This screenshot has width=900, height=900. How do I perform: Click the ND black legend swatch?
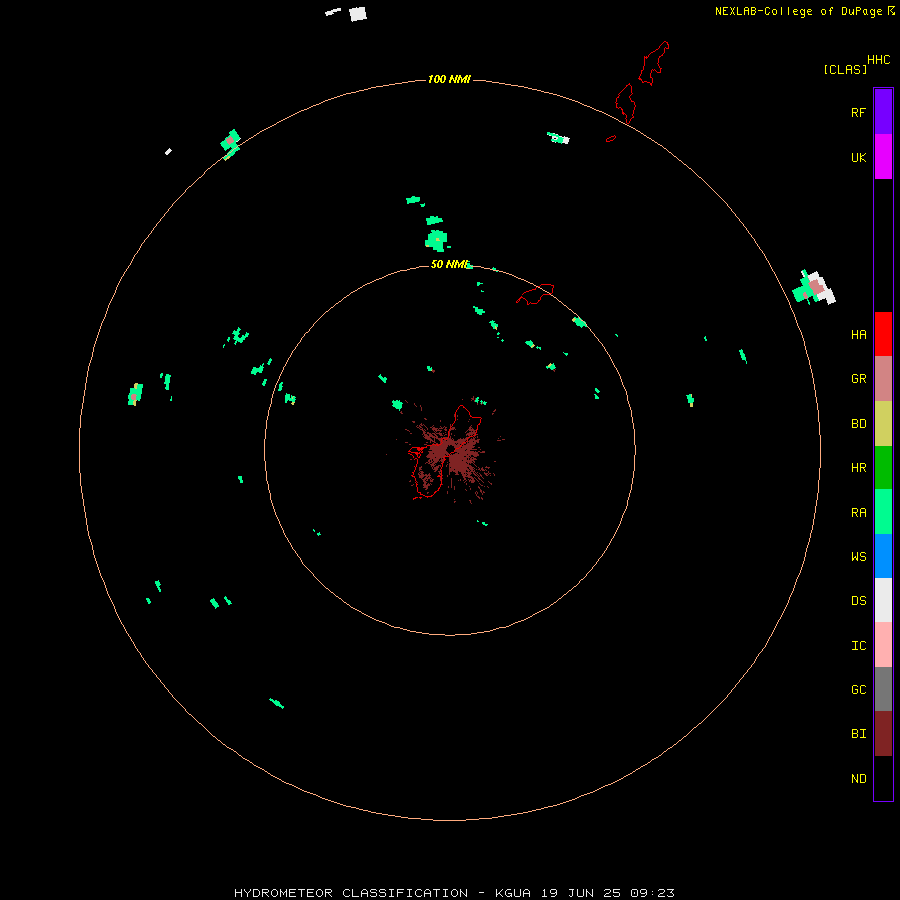click(x=883, y=778)
